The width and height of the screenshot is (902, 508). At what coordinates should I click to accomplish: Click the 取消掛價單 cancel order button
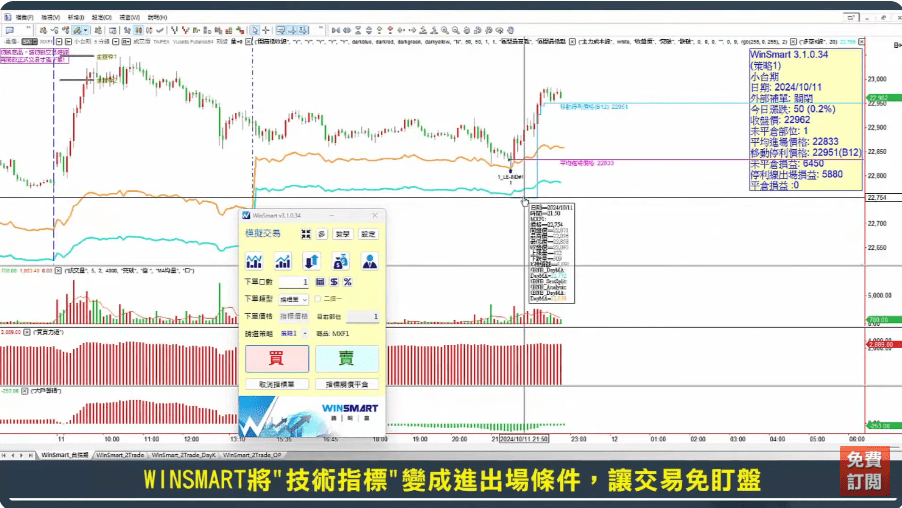tap(277, 384)
